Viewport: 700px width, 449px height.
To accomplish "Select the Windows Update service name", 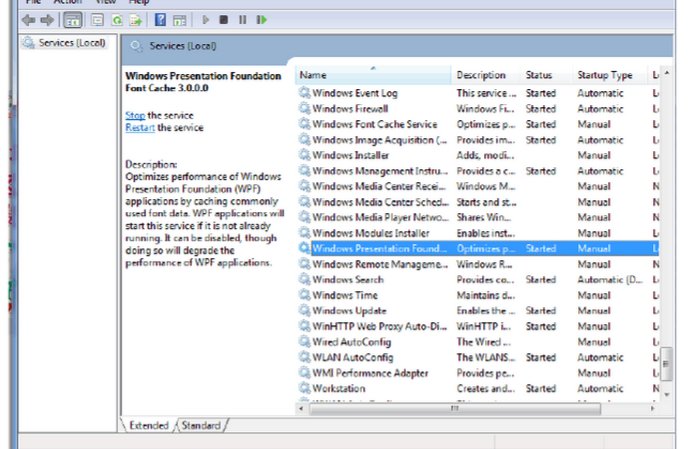I will click(349, 311).
